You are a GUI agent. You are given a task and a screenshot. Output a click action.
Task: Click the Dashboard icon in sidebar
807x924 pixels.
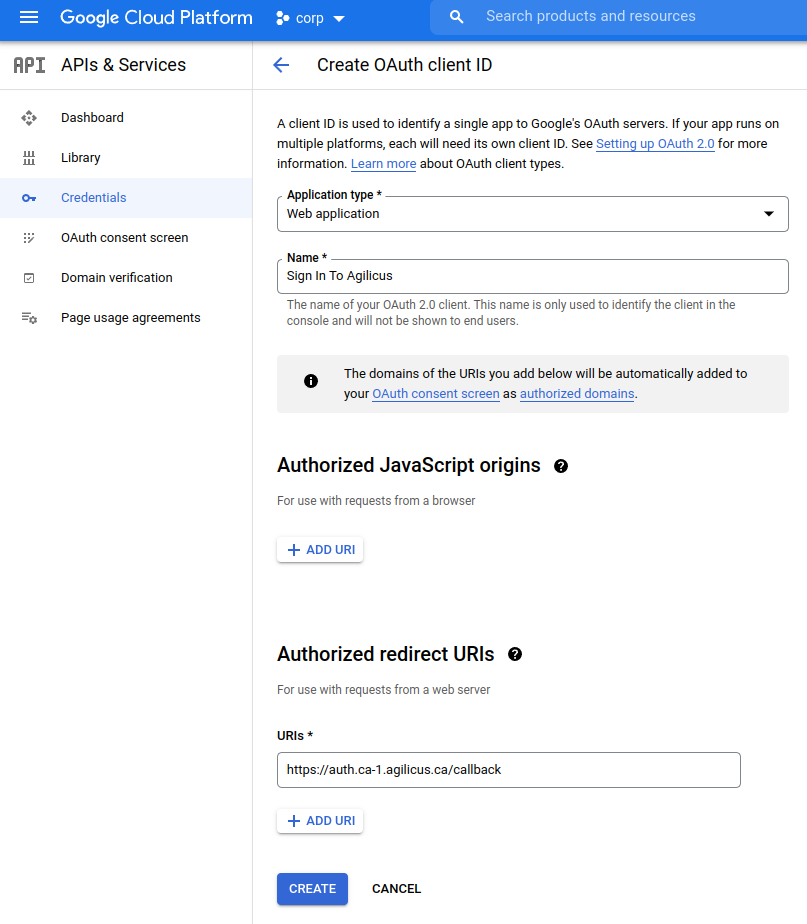(29, 118)
